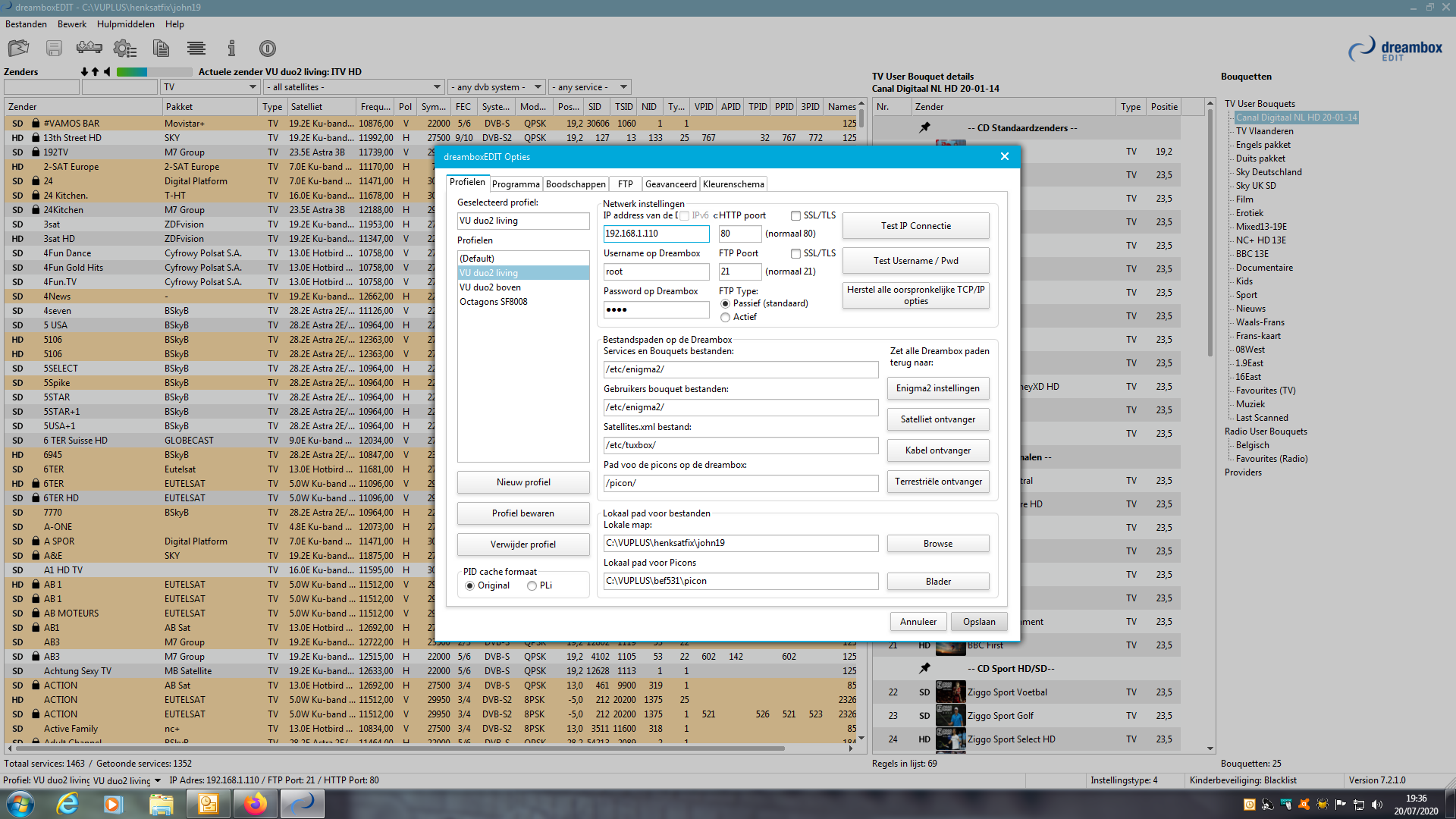The image size is (1456, 819).
Task: Open the TV service type dropdown
Action: tap(253, 87)
